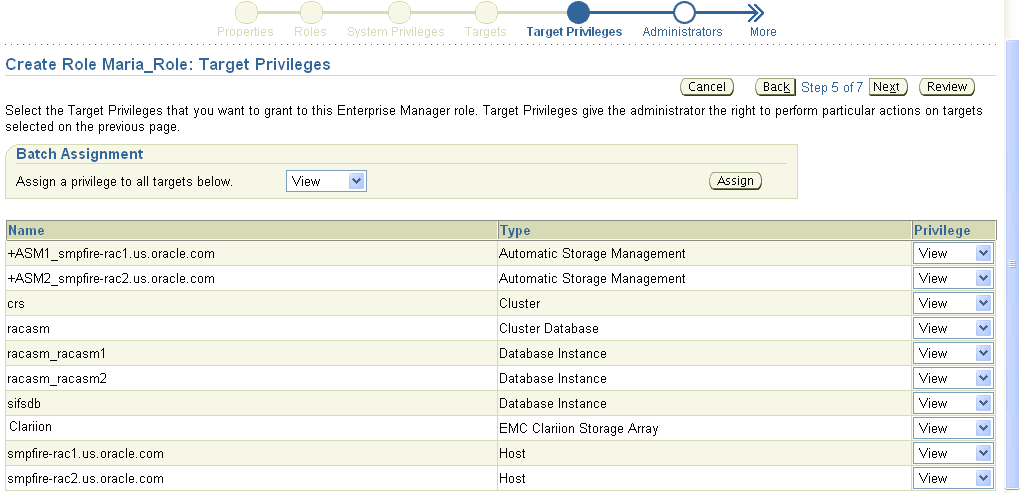Viewport: 1020px width, 493px height.
Task: Open the Batch Assignment privilege dropdown
Action: 326,181
